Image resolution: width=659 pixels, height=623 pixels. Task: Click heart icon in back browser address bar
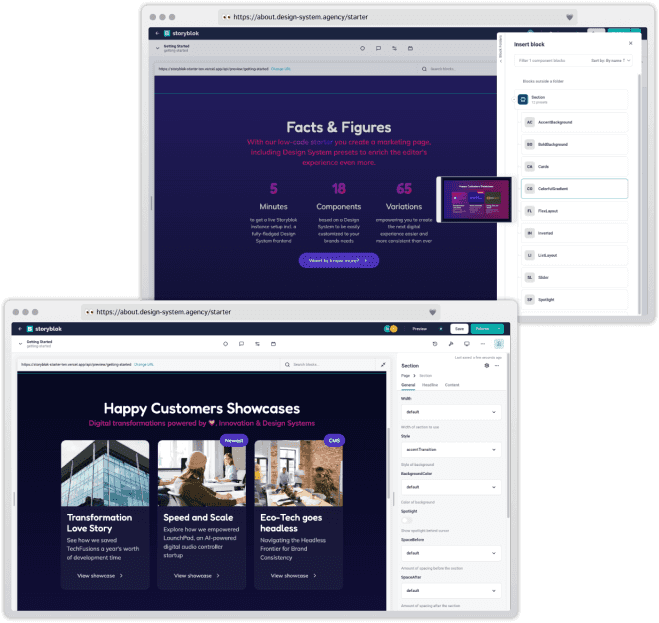coord(569,17)
